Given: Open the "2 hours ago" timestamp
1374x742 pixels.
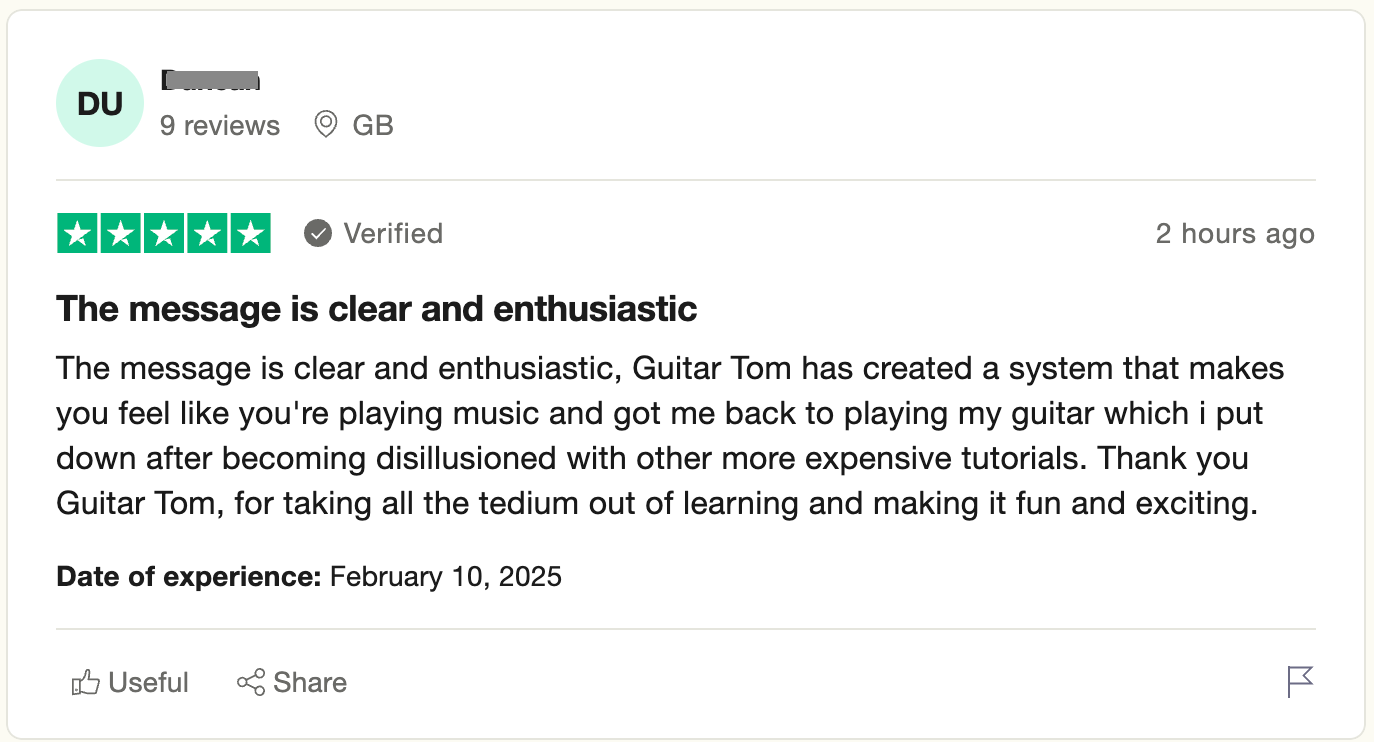Looking at the screenshot, I should [1235, 234].
